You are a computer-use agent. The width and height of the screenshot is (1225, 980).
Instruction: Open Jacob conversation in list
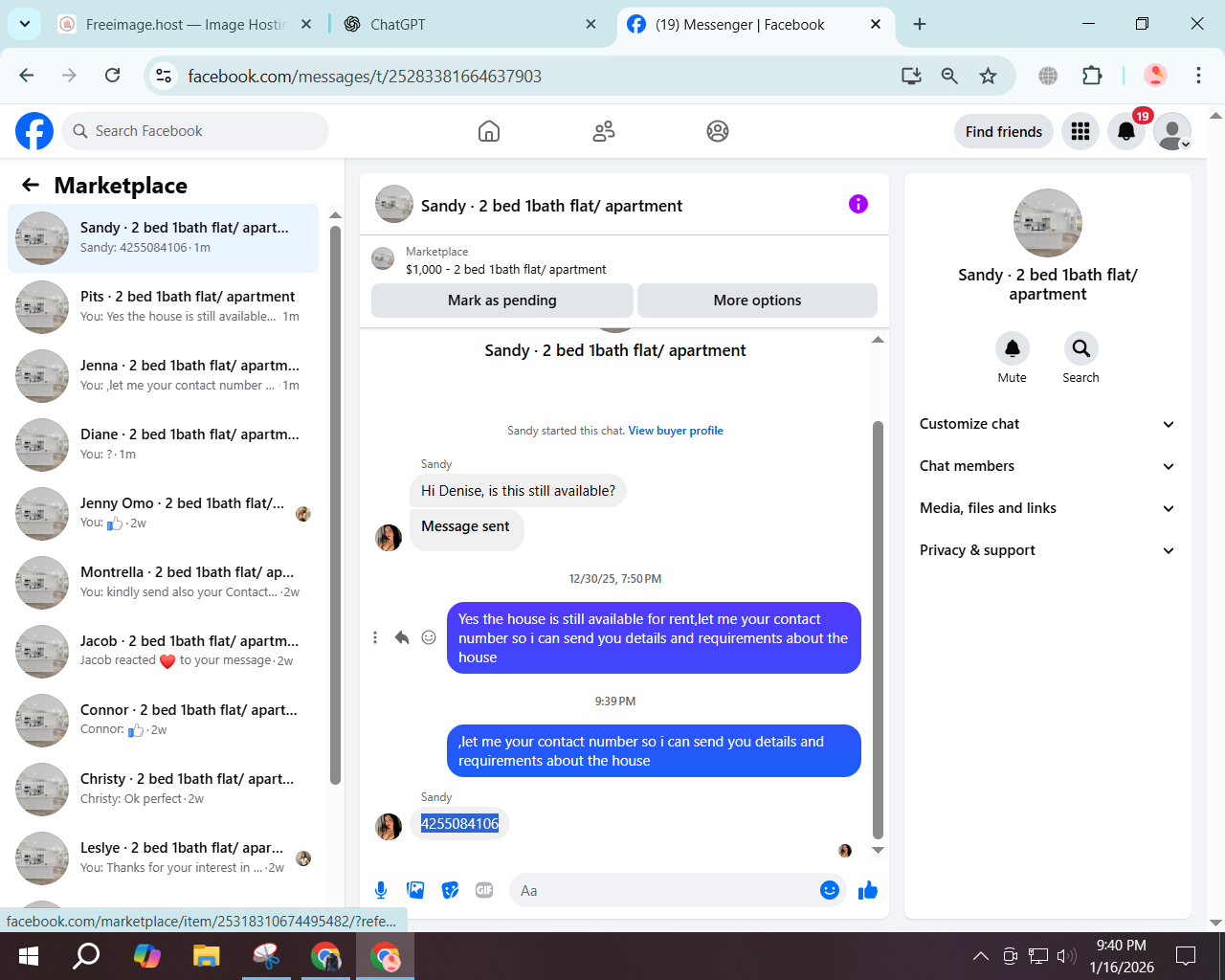click(163, 652)
